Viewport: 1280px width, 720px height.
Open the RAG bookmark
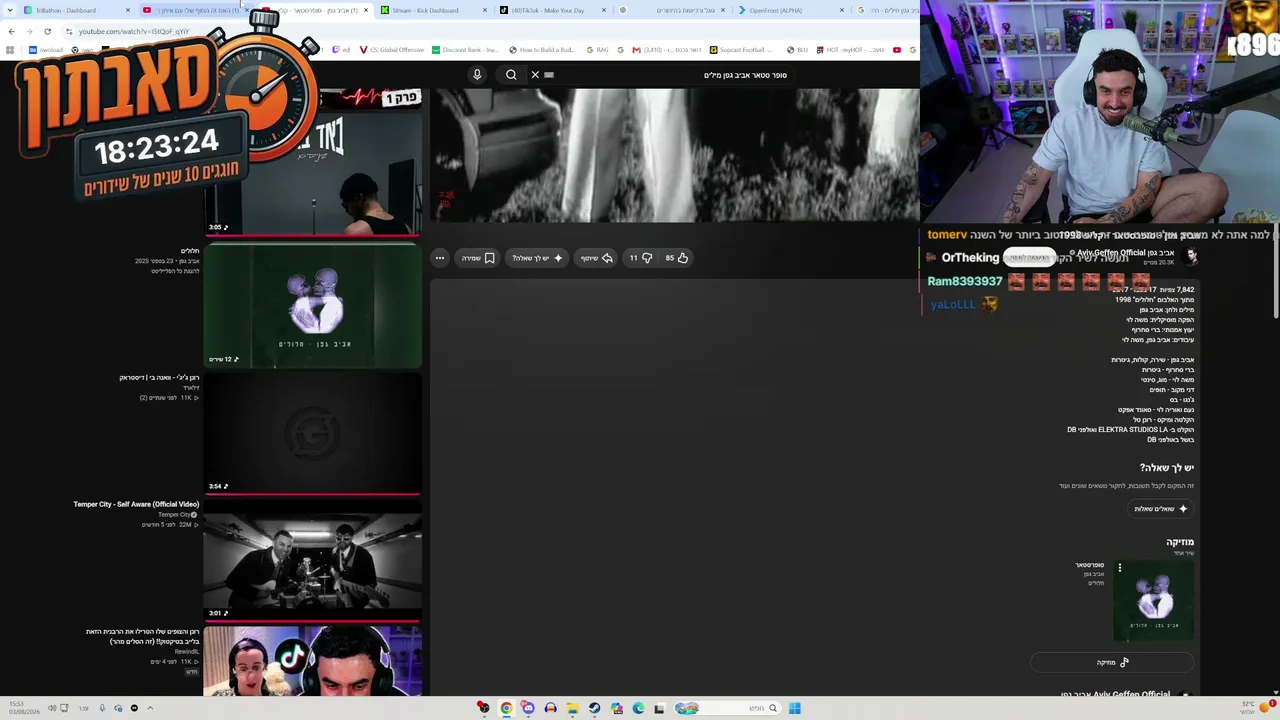point(598,50)
